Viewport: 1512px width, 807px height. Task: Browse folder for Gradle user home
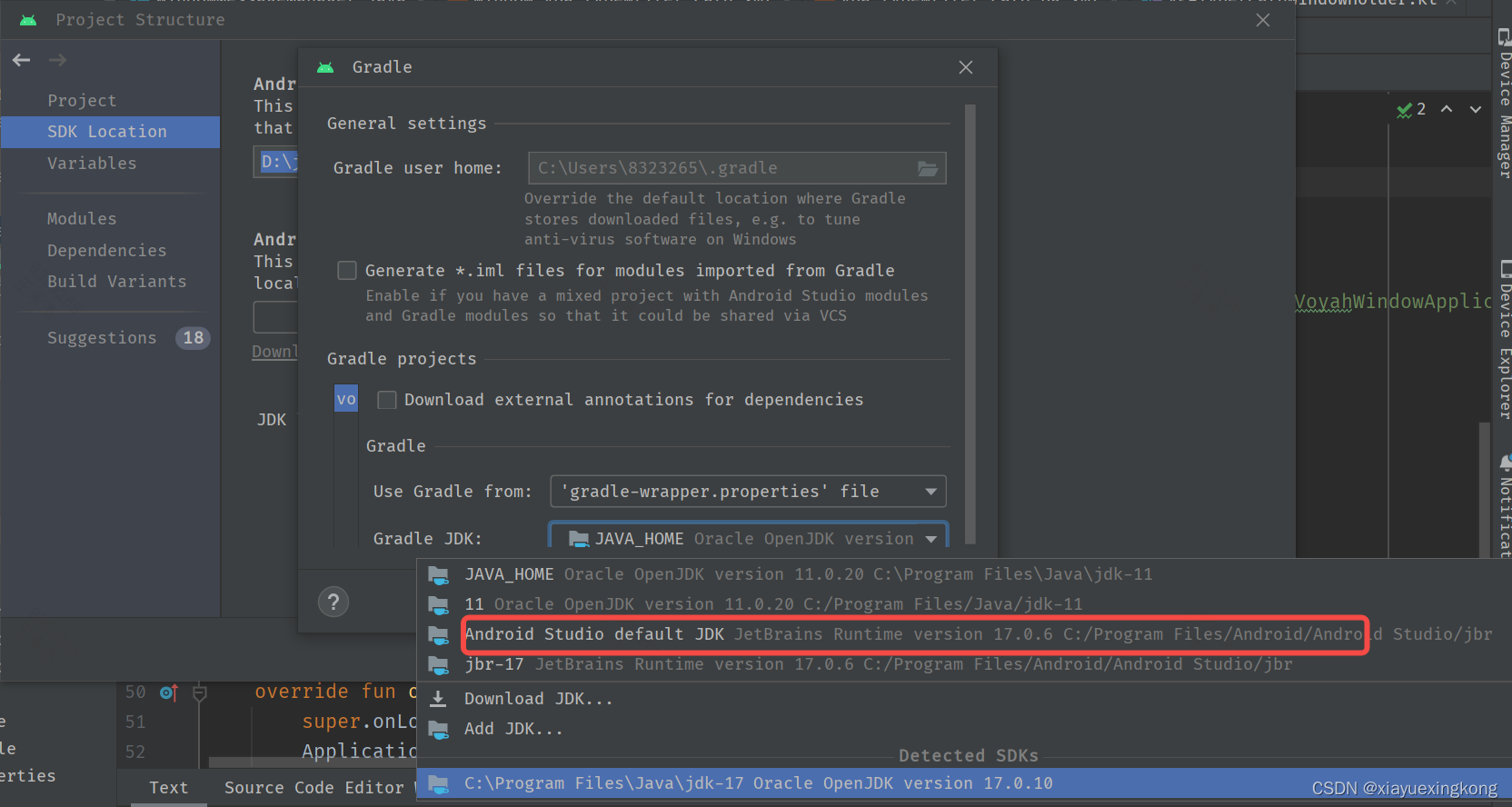pos(928,168)
